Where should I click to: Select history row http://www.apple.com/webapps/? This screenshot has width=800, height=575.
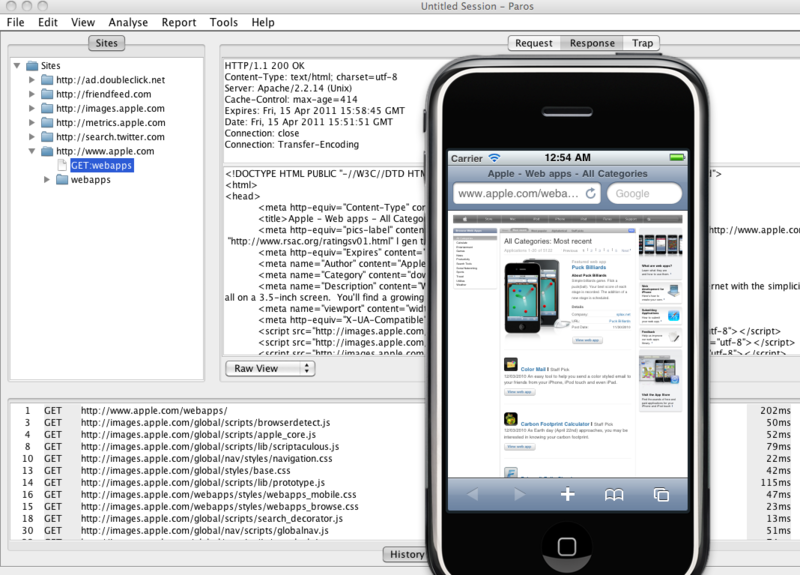pyautogui.click(x=154, y=411)
